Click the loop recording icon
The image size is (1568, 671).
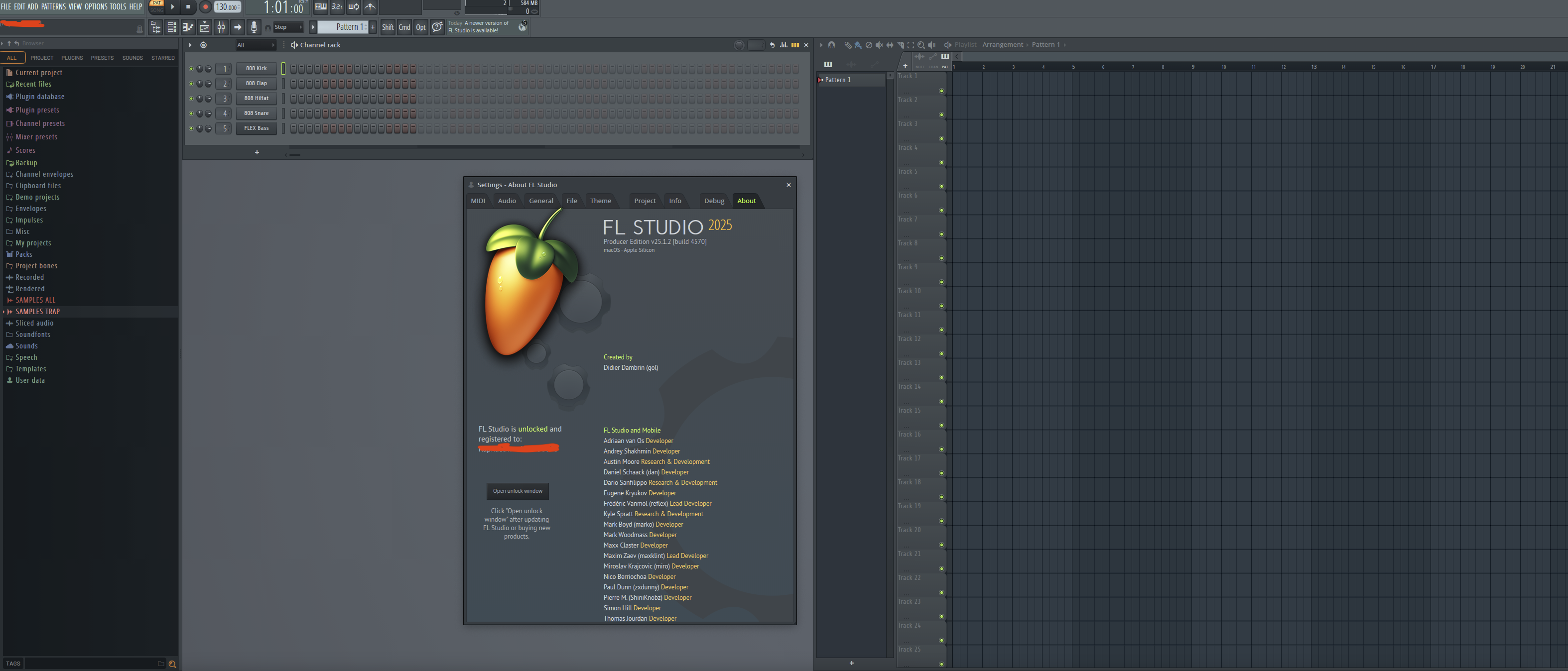coord(354,6)
